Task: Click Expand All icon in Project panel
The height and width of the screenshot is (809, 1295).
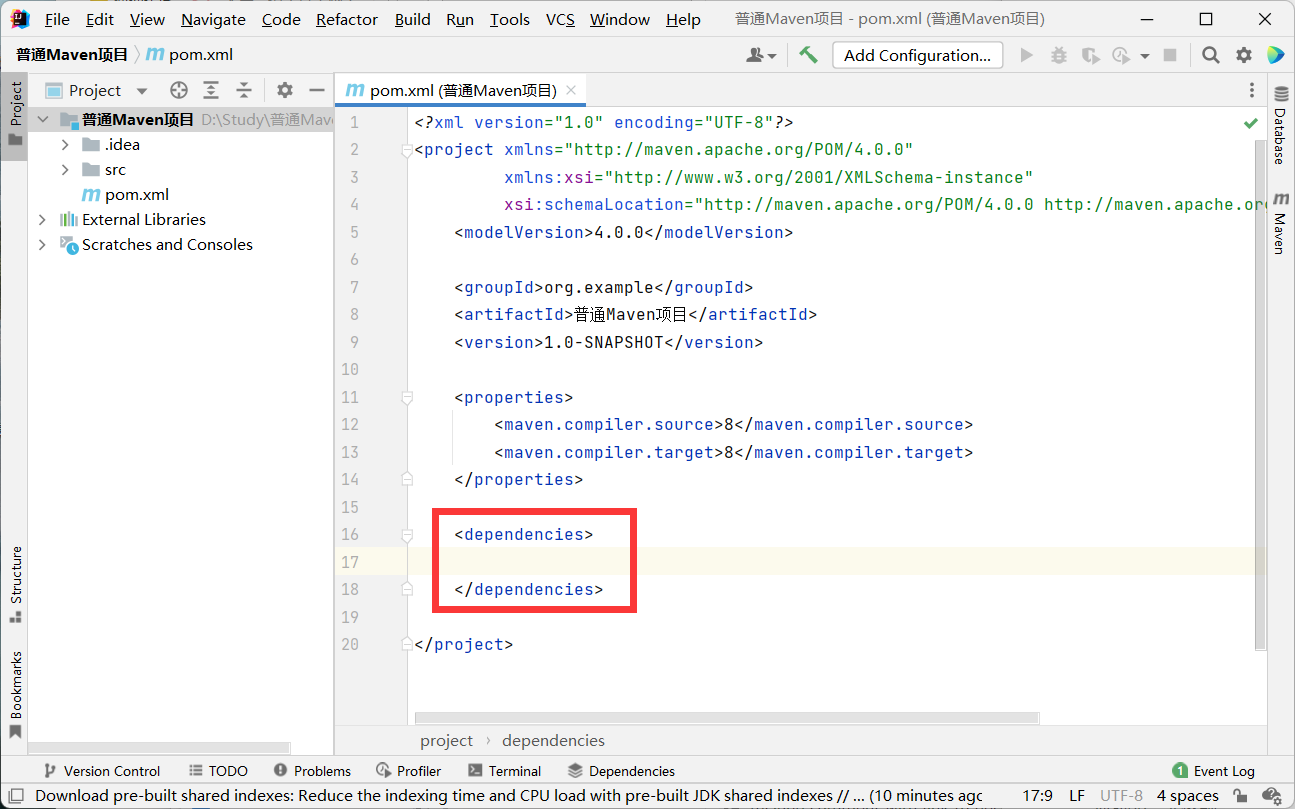Action: [211, 90]
